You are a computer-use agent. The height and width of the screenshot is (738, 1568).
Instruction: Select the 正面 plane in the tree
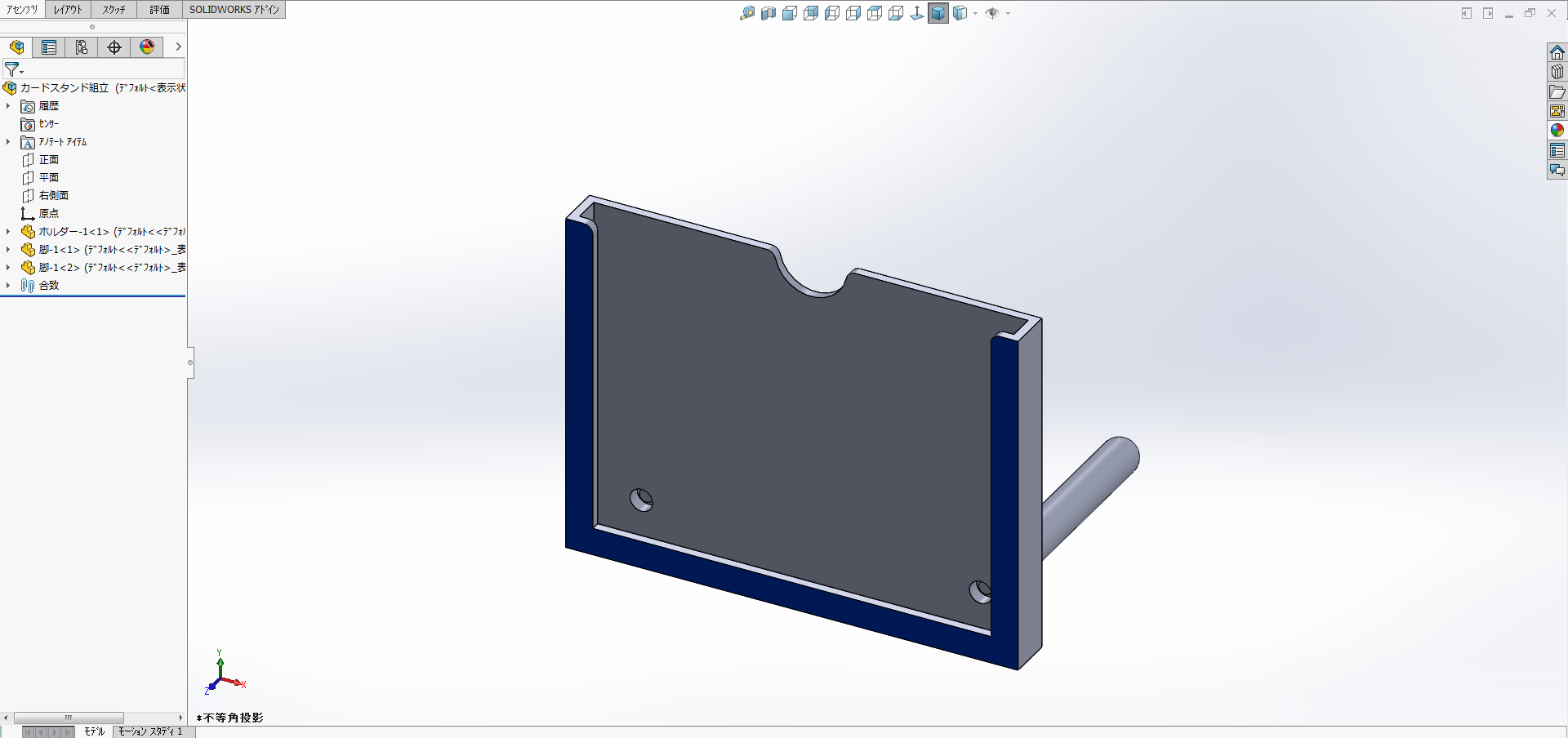click(49, 160)
